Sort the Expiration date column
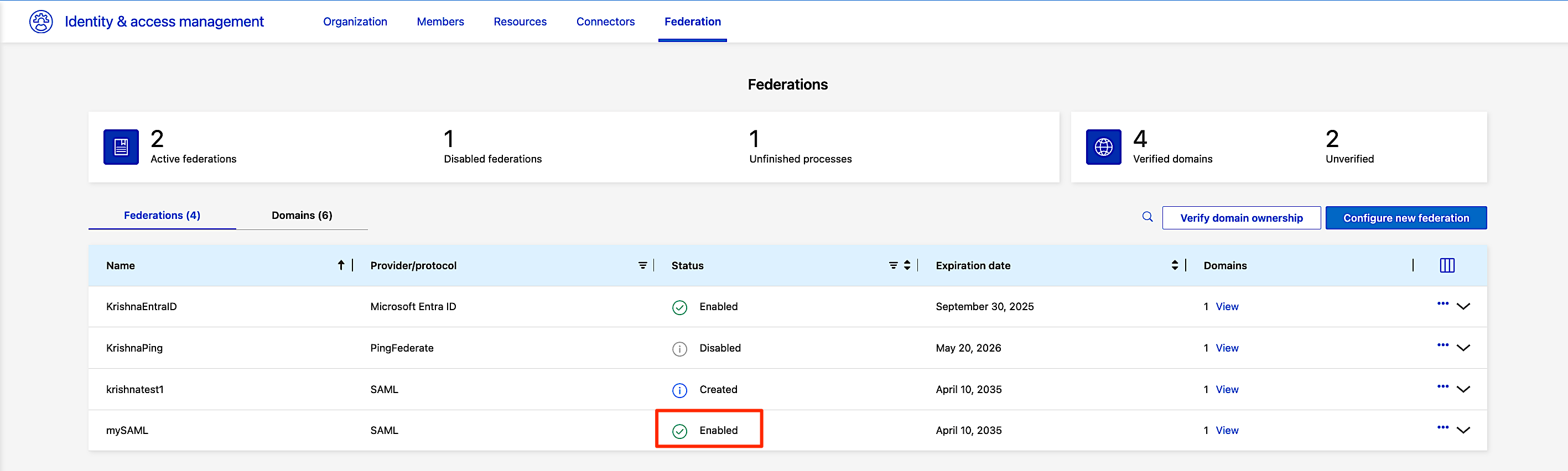The width and height of the screenshot is (1568, 471). point(1174,265)
